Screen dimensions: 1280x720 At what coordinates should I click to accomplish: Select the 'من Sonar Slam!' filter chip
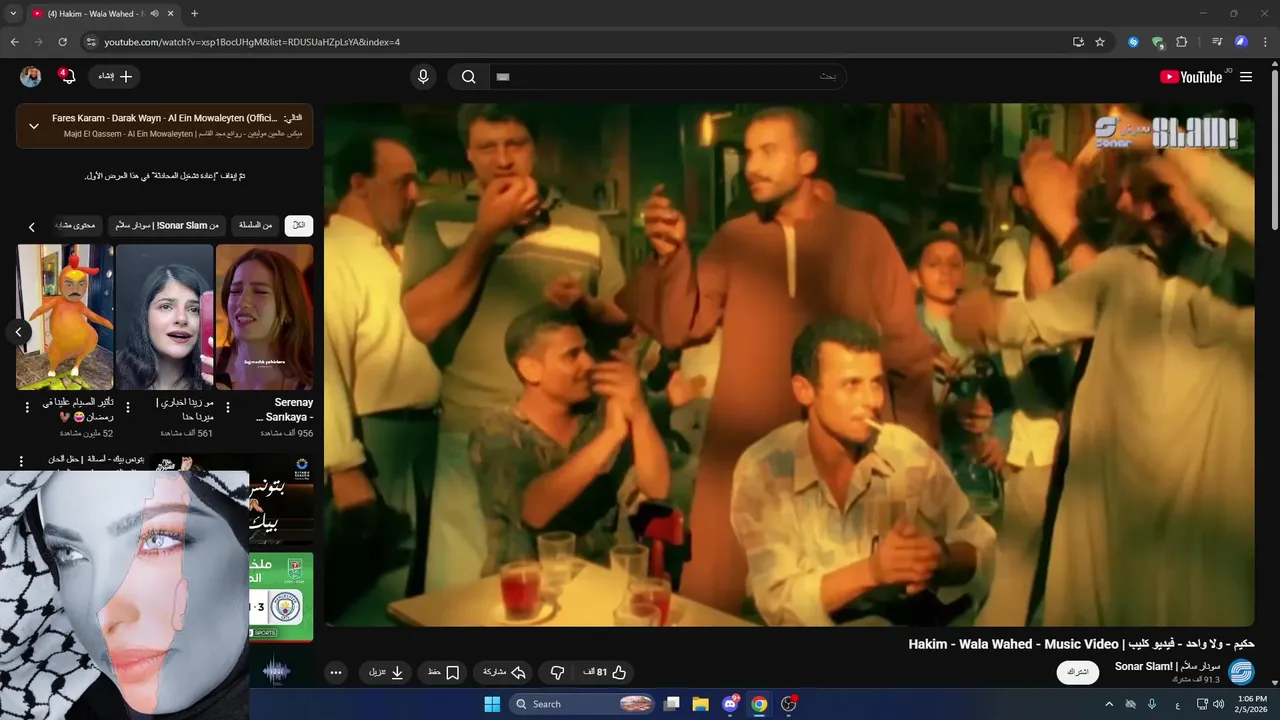pos(168,226)
